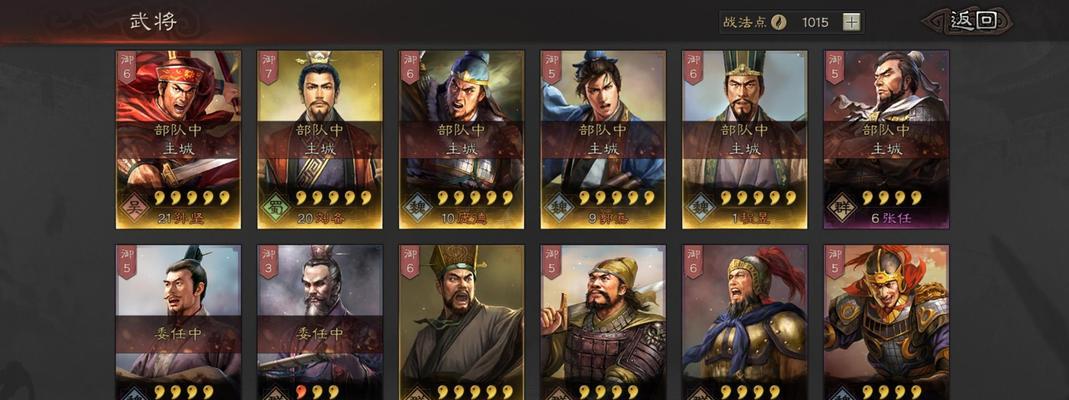Screen dimensions: 1069x400
Task: Select the shouting hero in green robe
Action: (x=462, y=322)
